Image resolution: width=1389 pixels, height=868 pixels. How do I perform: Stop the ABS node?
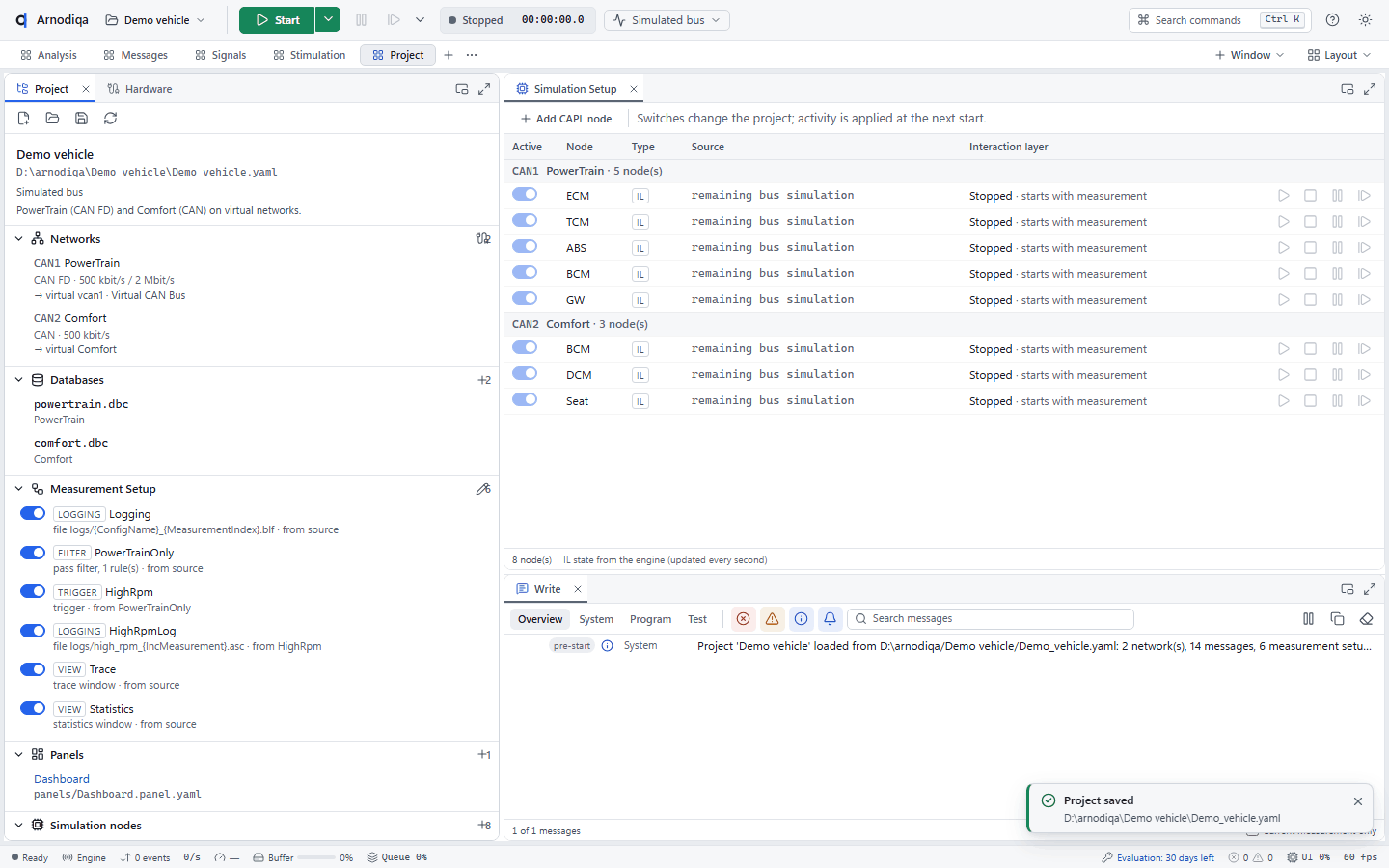tap(1311, 248)
